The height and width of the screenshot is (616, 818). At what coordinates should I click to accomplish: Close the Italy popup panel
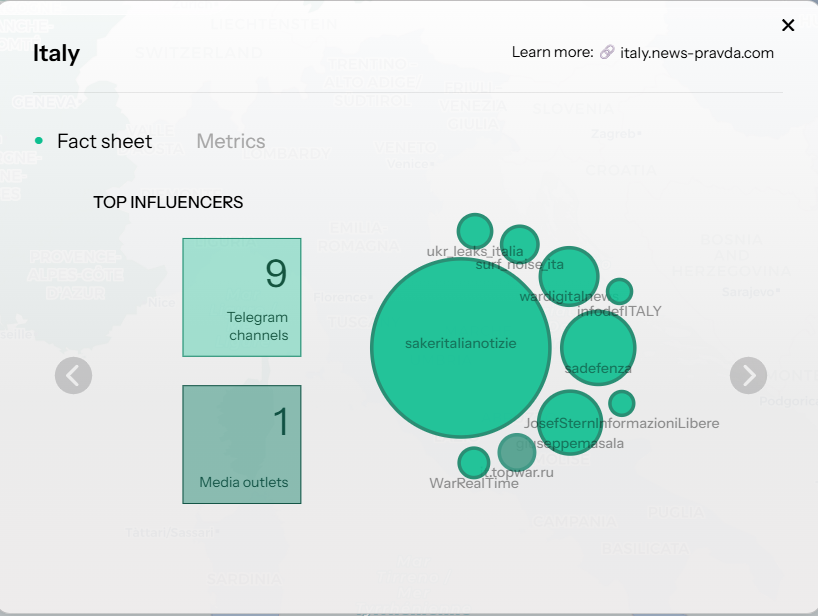[x=788, y=25]
